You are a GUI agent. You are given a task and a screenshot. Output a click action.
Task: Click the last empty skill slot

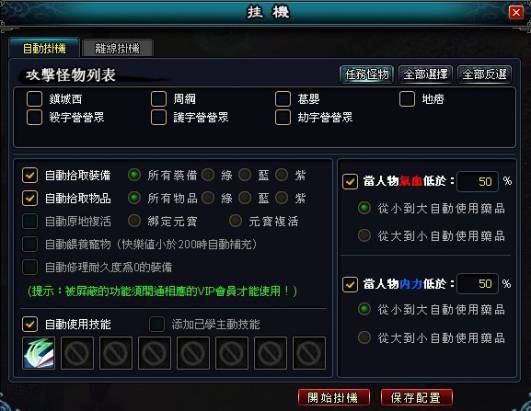point(309,353)
